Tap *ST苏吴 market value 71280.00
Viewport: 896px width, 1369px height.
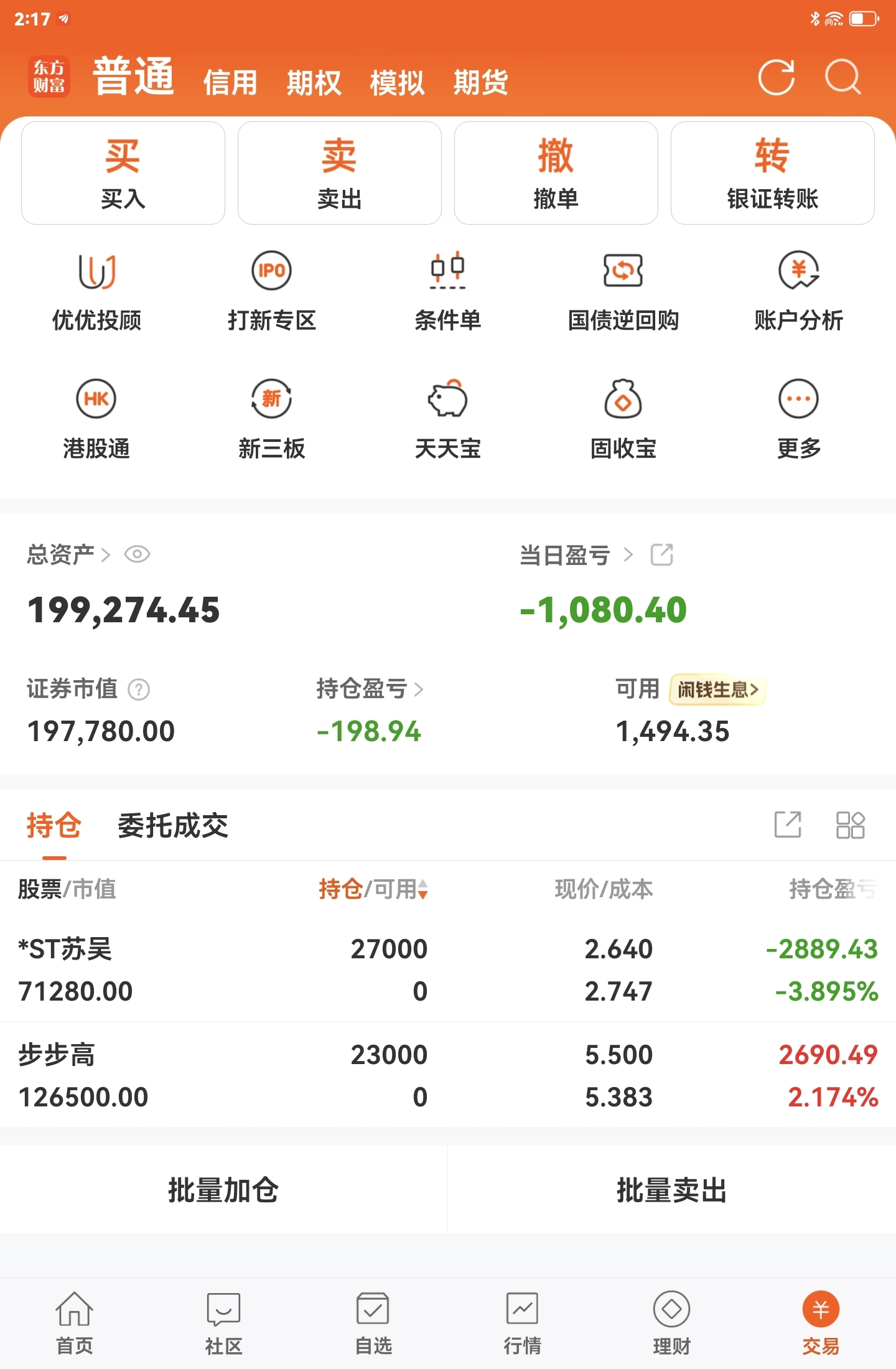[x=75, y=991]
